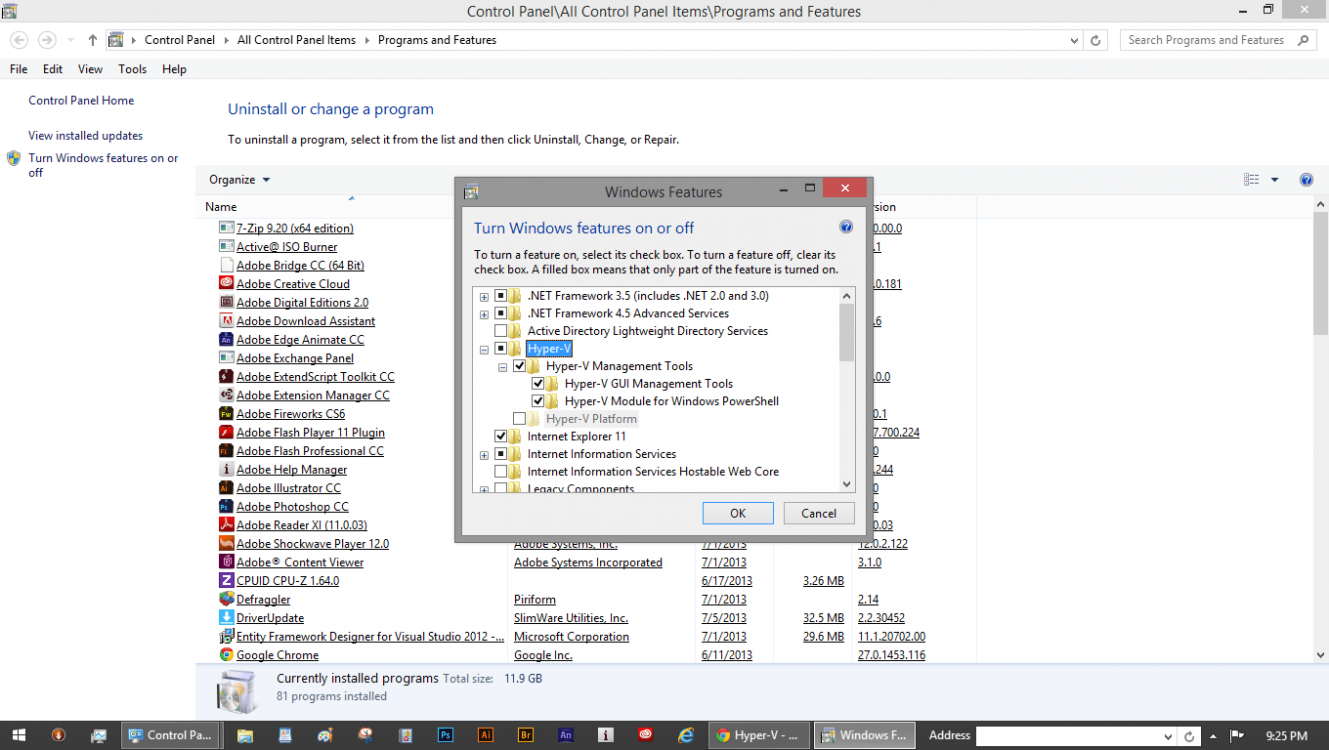Click the Adobe Flash Player 11 Plugin icon
Viewport: 1329px width, 750px height.
point(227,432)
